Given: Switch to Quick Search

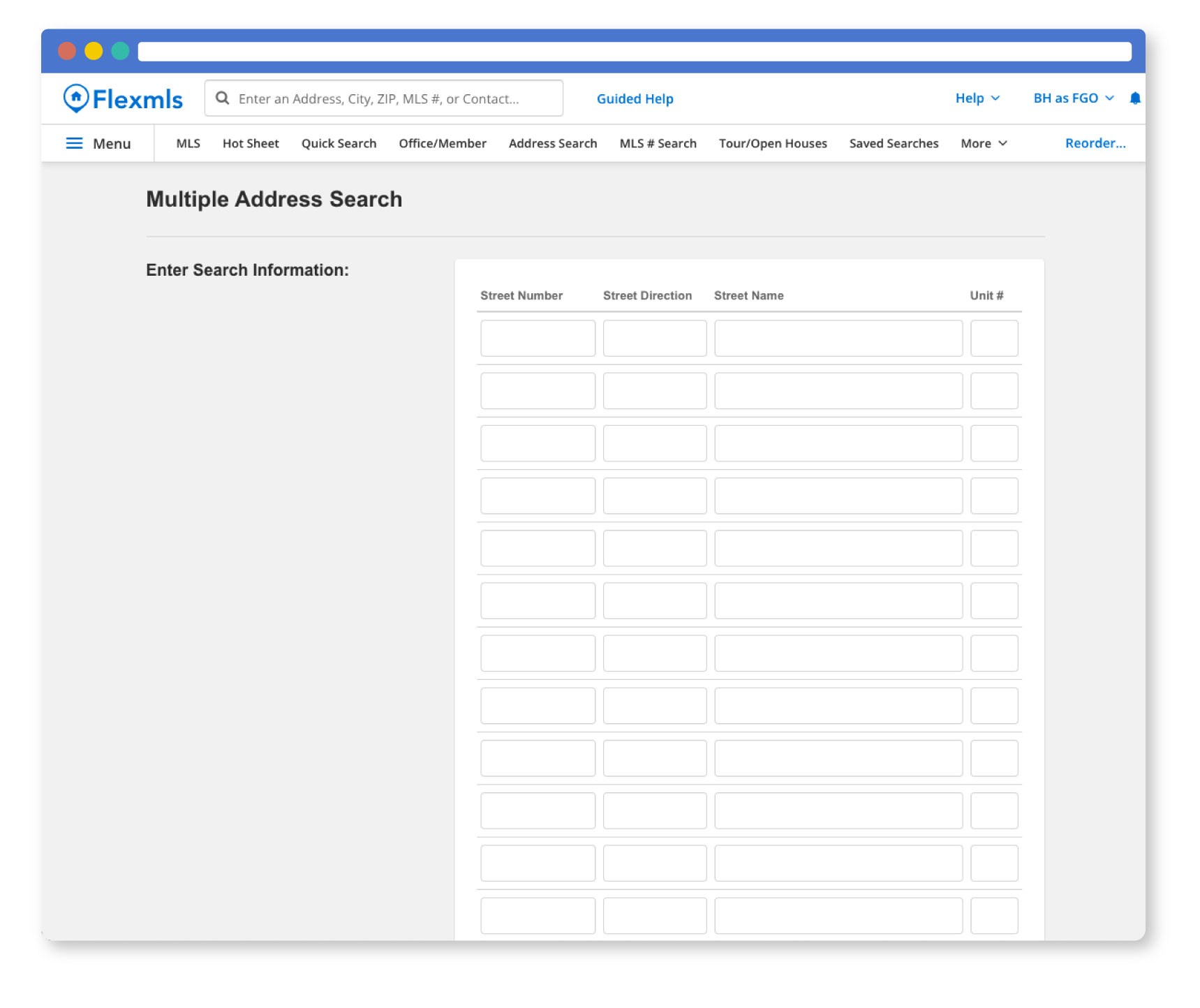Looking at the screenshot, I should coord(339,143).
